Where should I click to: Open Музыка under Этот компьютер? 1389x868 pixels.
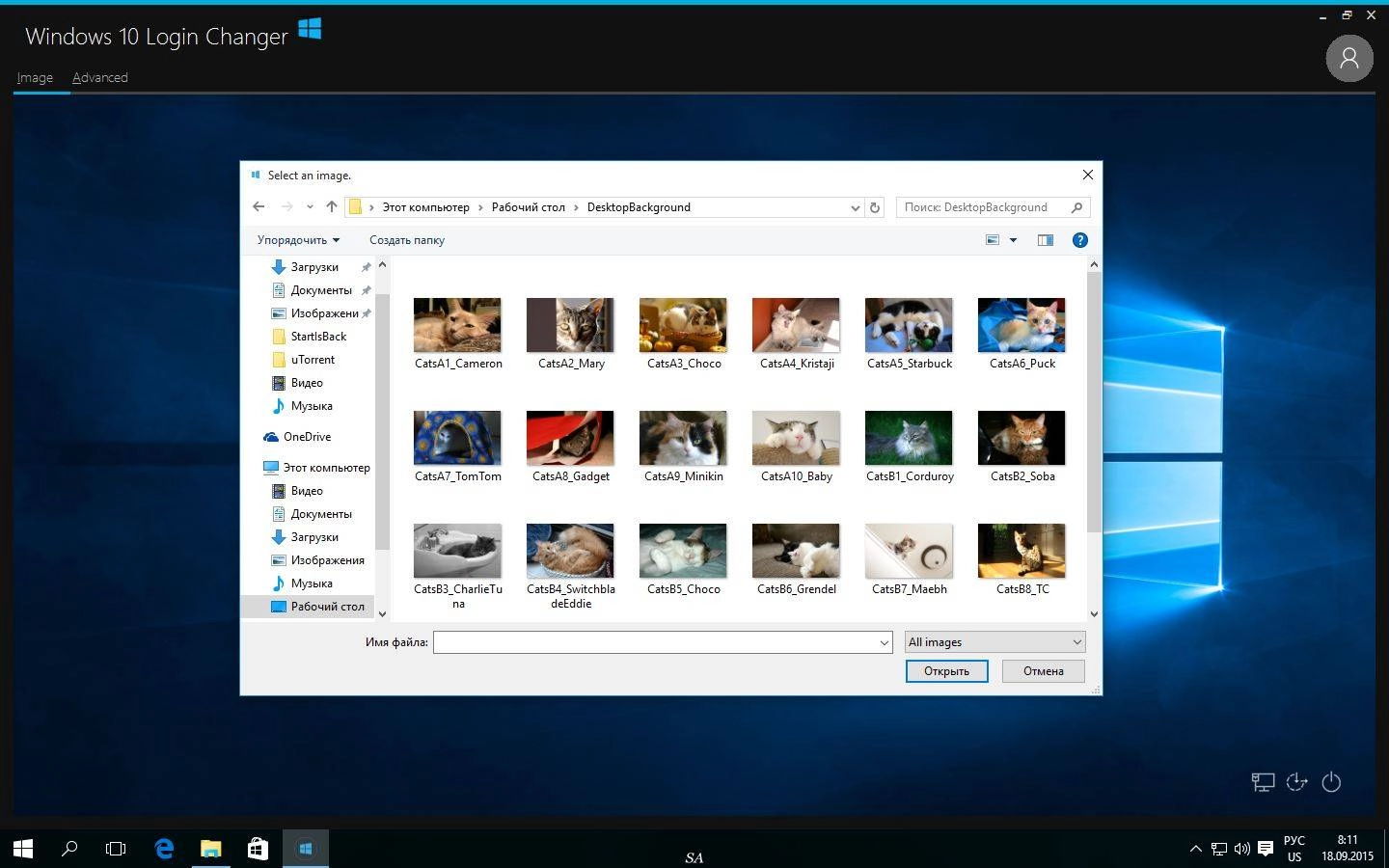312,583
